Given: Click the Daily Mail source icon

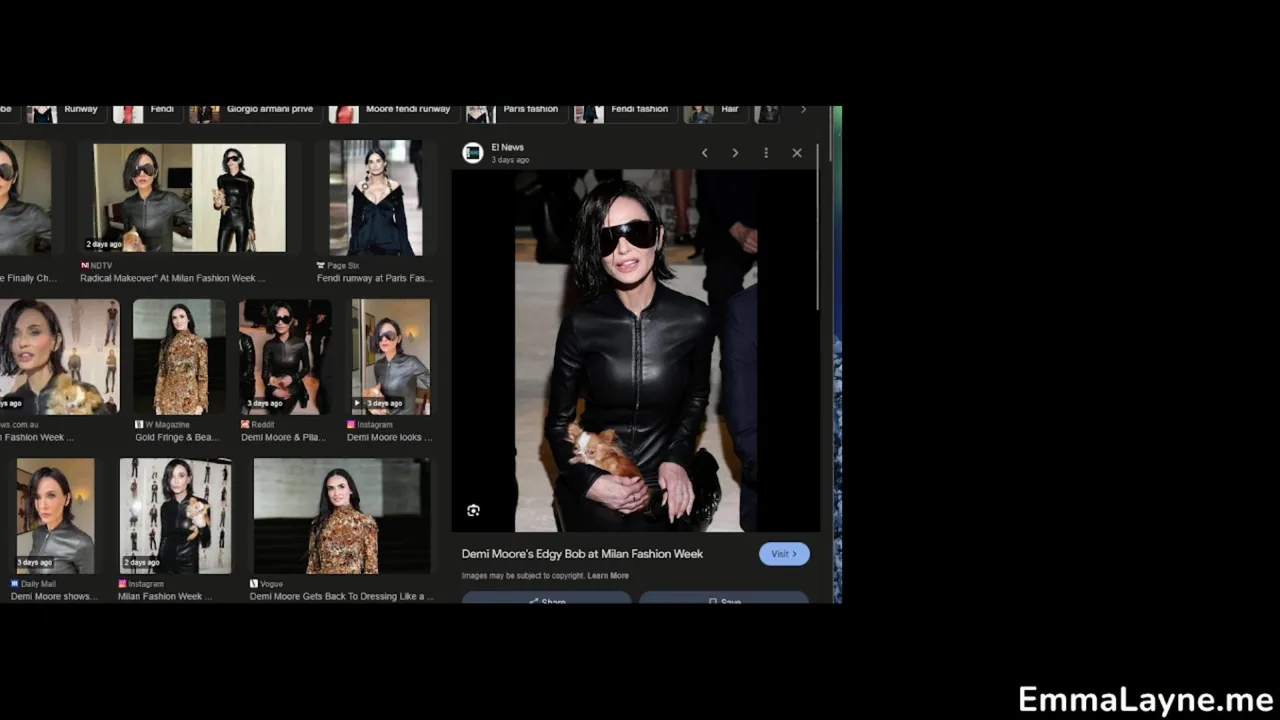Looking at the screenshot, I should point(15,584).
